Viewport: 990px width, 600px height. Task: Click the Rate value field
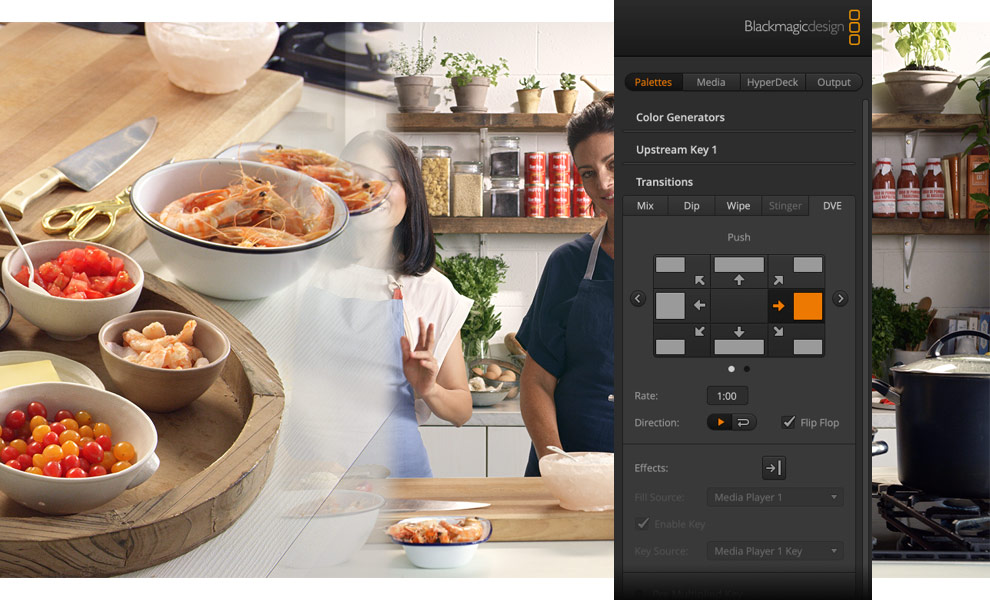726,395
